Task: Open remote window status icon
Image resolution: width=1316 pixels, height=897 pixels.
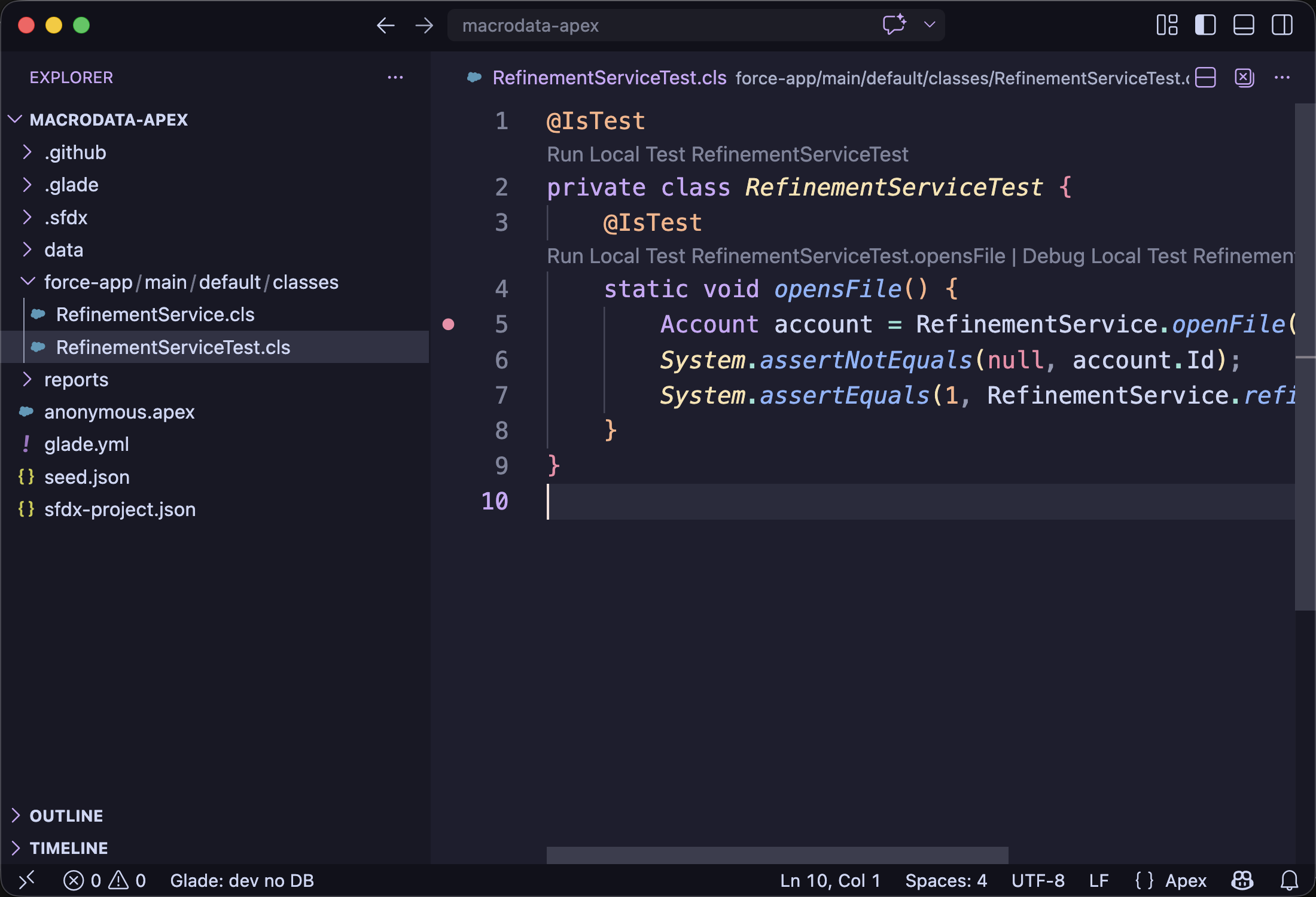Action: click(27, 880)
